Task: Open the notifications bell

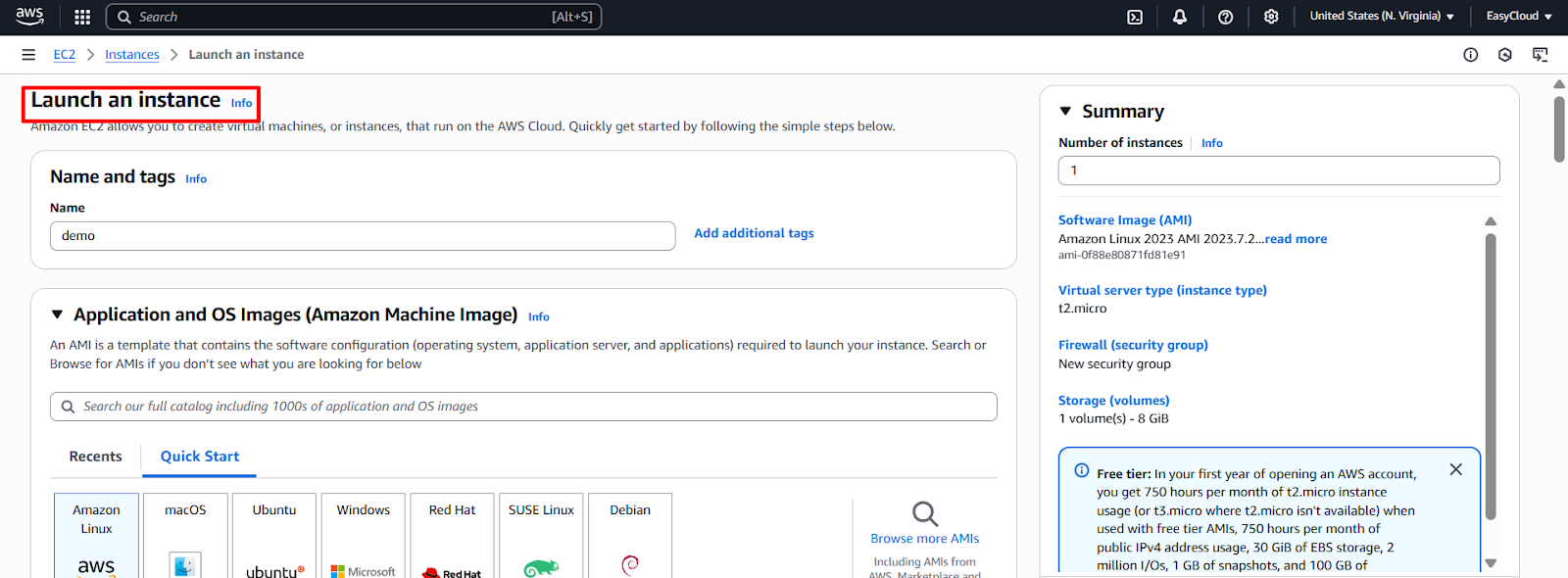Action: pos(1180,17)
